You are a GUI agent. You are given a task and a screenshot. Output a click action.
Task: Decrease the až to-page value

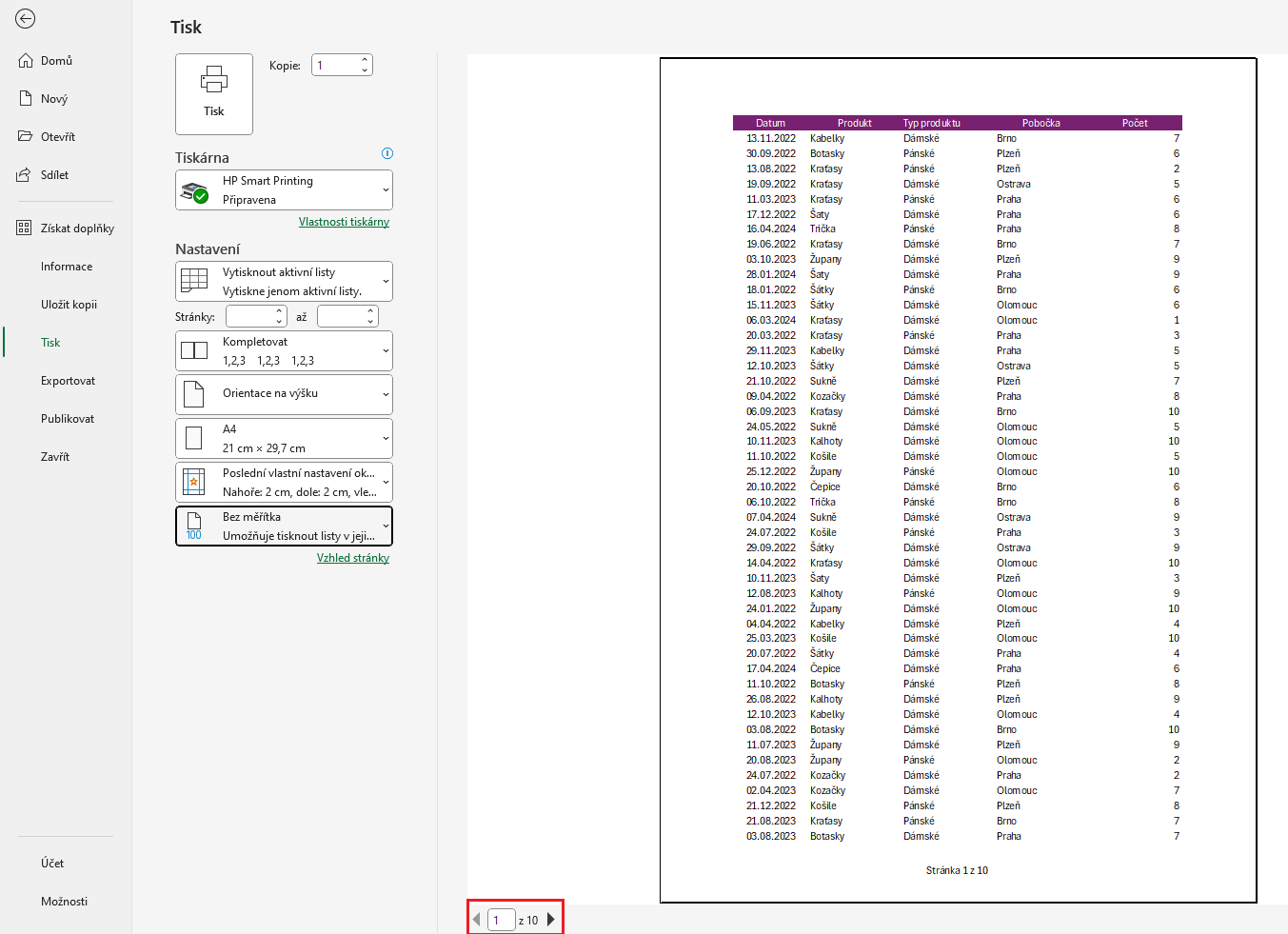coord(371,322)
